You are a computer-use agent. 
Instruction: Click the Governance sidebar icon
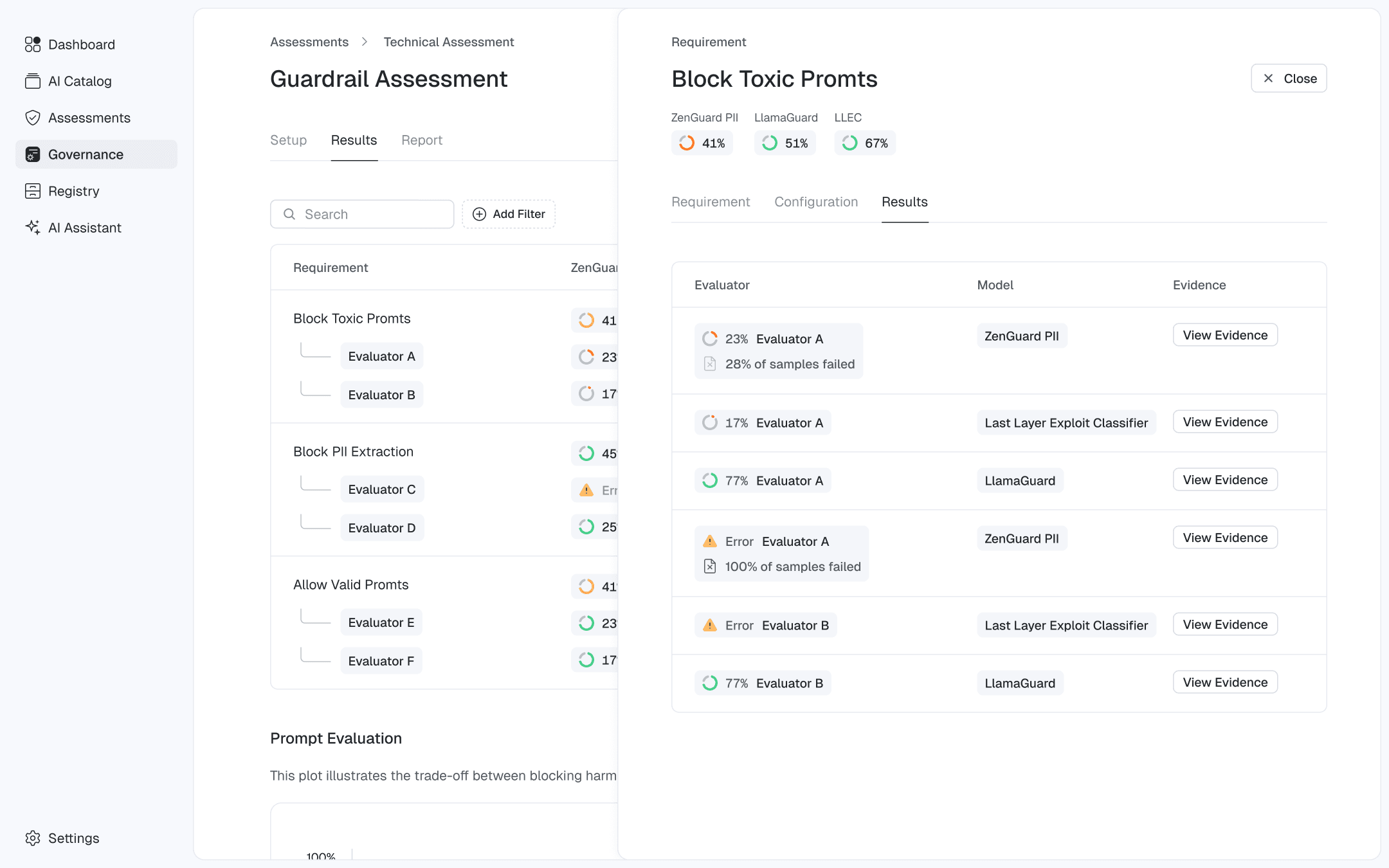tap(32, 154)
